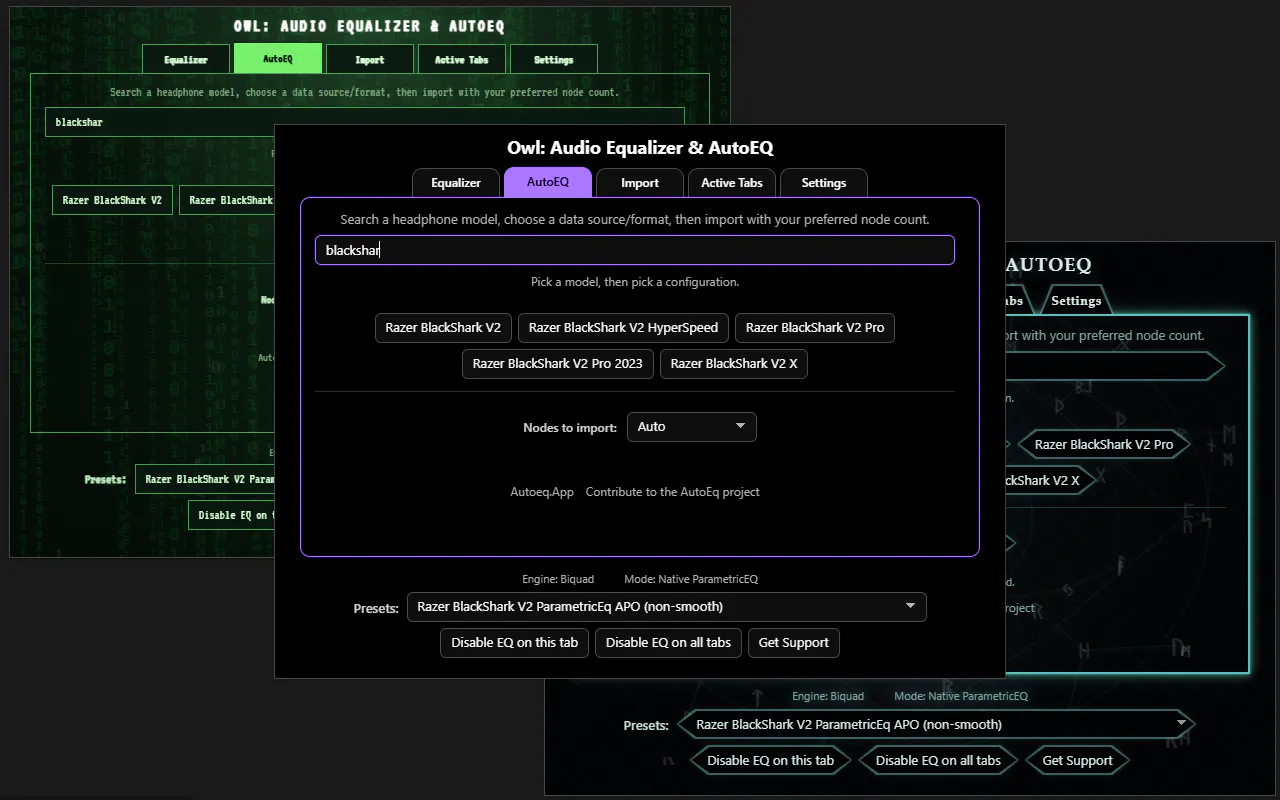Choose Razer BlackShark V2 Pro 2023
Viewport: 1280px width, 800px height.
click(558, 364)
